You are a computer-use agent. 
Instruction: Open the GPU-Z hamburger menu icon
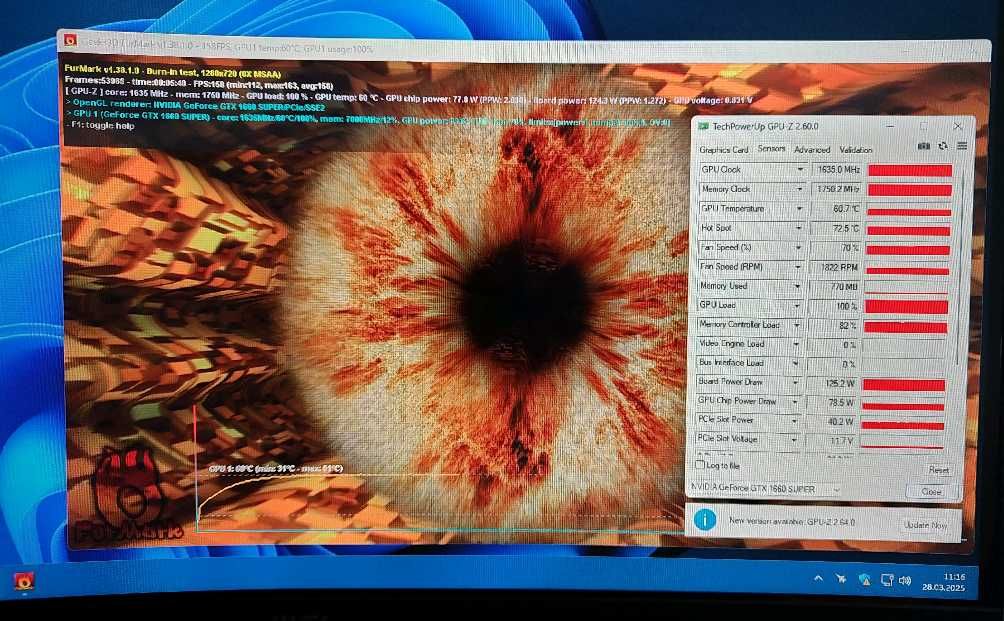point(962,146)
